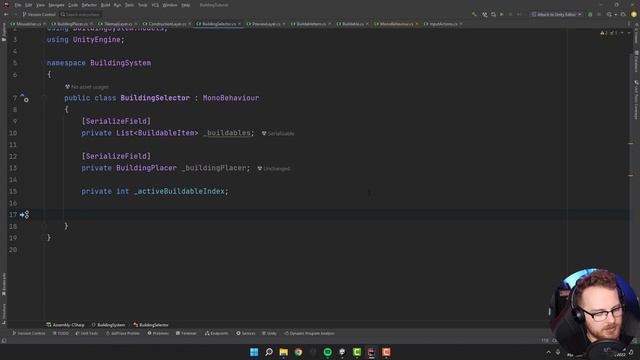
Task: Open Windows taskbar search
Action: 269,352
